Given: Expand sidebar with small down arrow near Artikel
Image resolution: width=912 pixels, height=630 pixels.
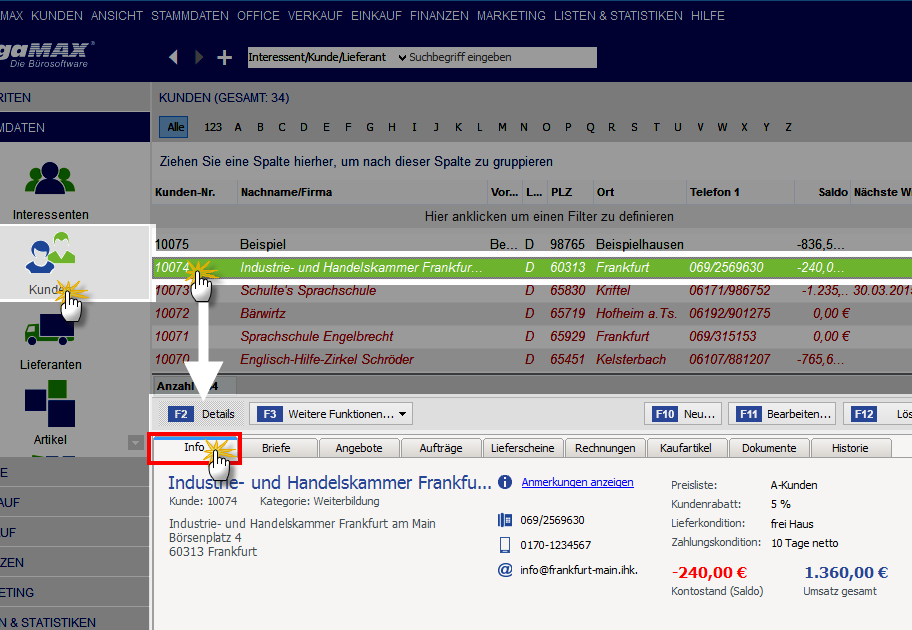Looking at the screenshot, I should tap(136, 443).
